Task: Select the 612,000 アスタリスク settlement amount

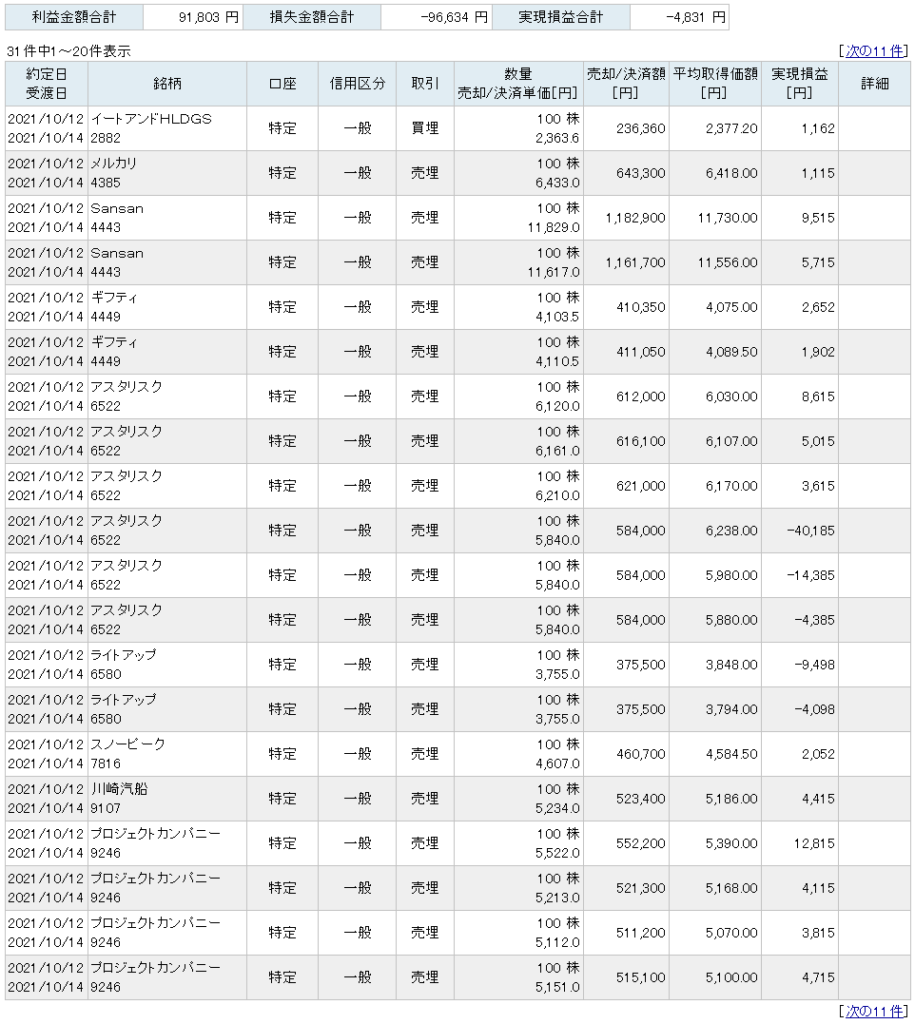Action: 641,396
